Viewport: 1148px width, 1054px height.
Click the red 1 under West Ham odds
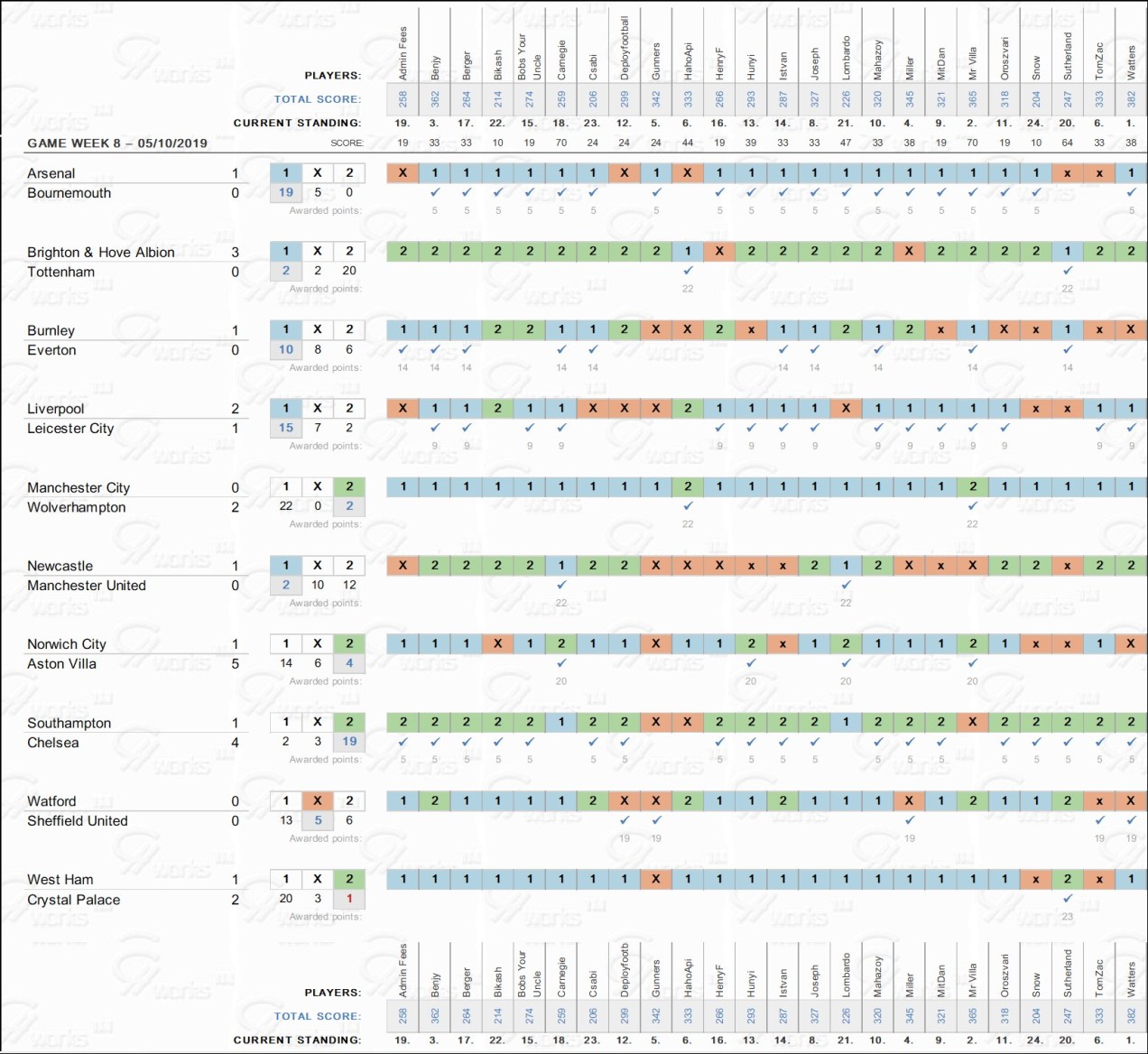click(349, 899)
